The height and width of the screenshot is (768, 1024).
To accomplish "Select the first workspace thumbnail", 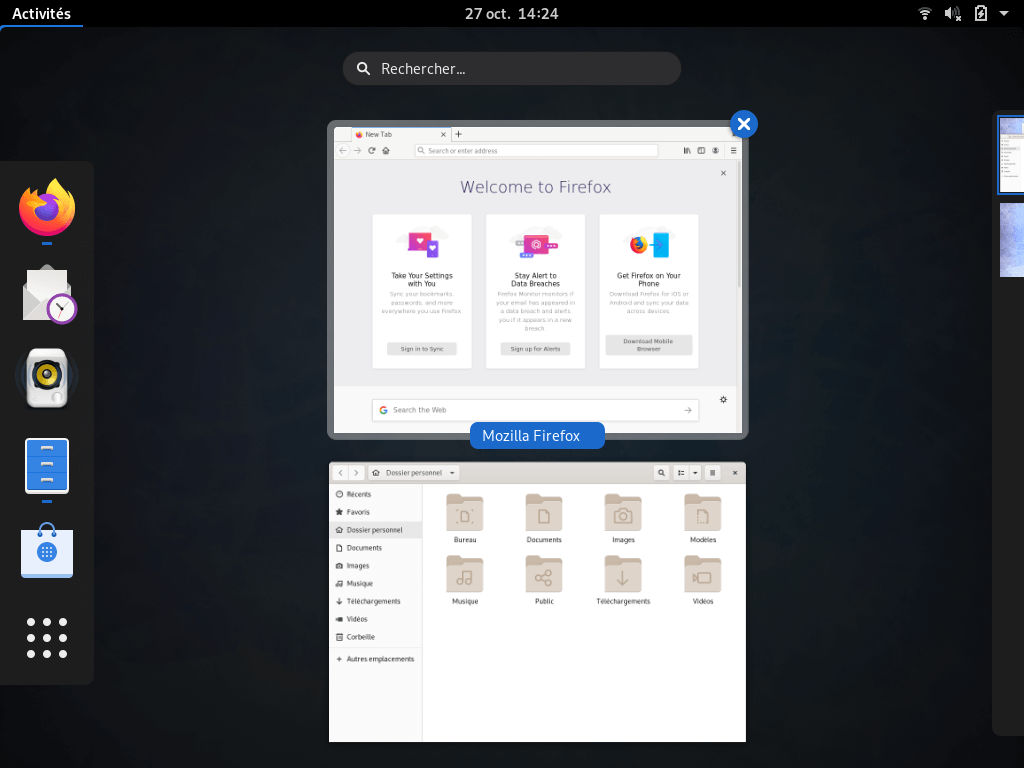I will [x=1011, y=155].
